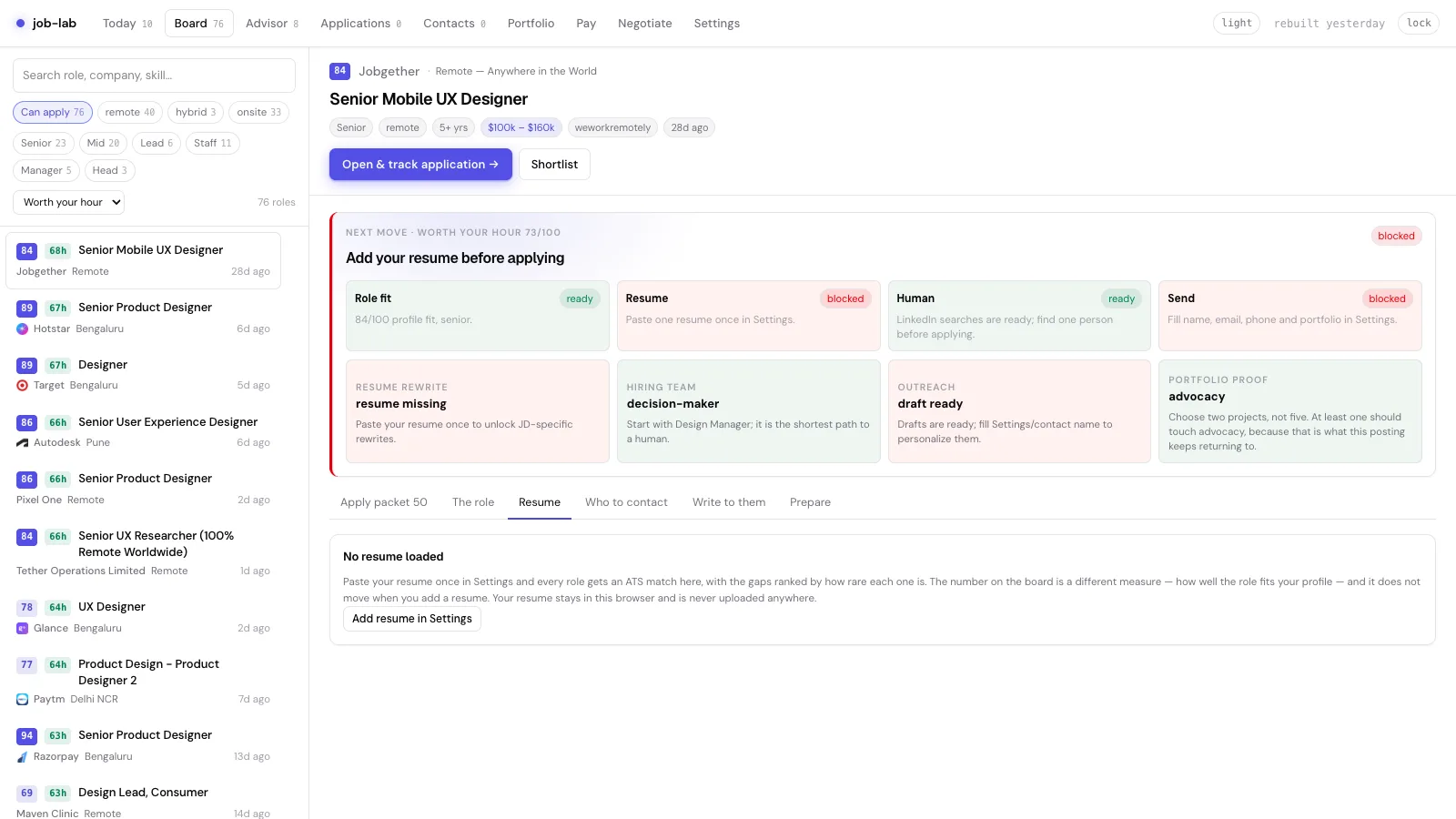Click the Resume rewrite card
Viewport: 1456px width, 819px height.
(478, 411)
